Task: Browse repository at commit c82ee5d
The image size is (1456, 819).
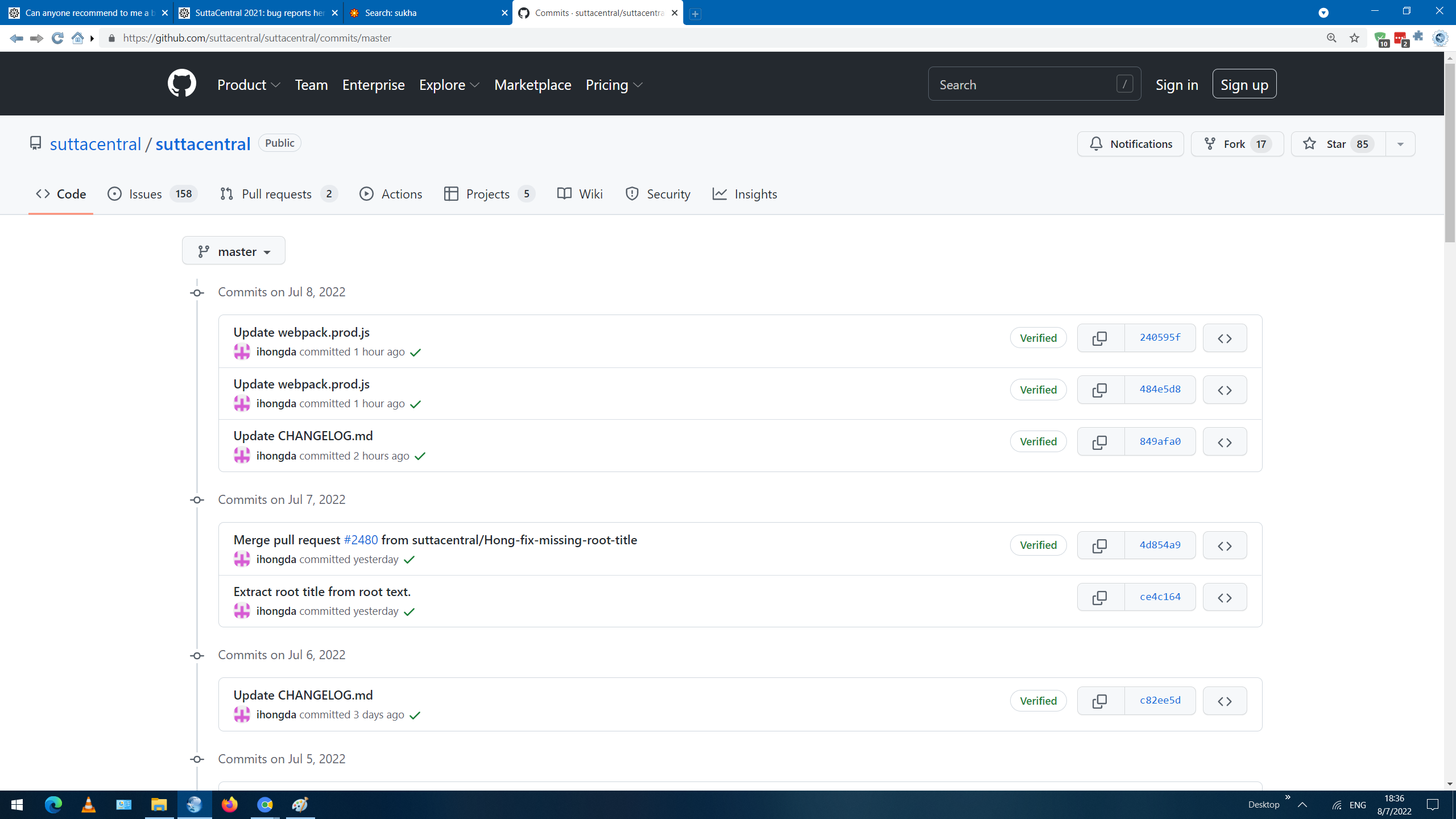Action: pyautogui.click(x=1225, y=701)
